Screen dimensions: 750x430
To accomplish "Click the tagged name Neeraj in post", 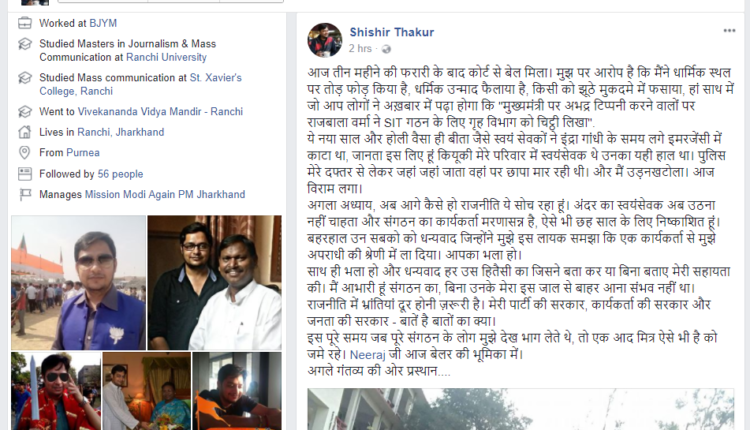I will pos(367,354).
